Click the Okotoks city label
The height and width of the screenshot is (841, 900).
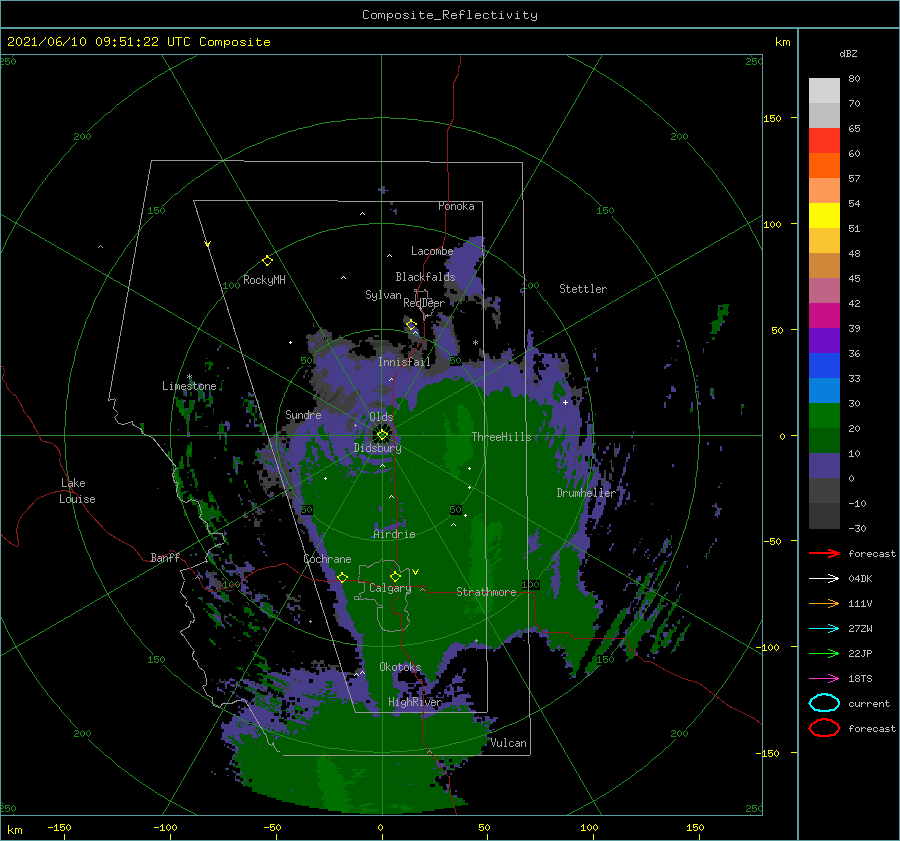pos(400,667)
